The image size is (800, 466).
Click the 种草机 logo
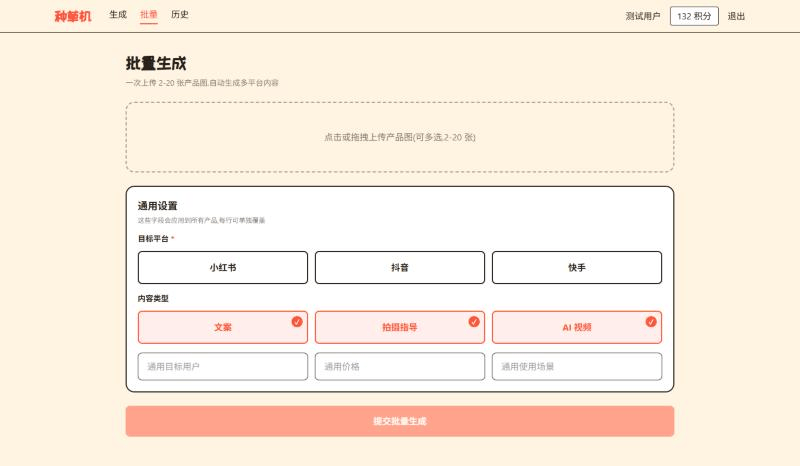(73, 16)
